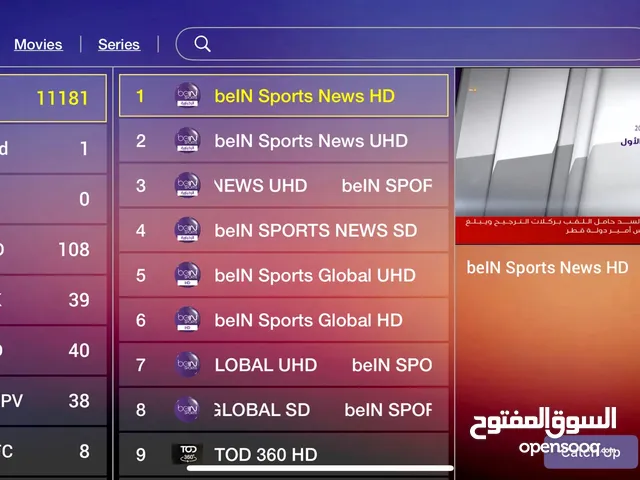This screenshot has width=640, height=480.
Task: Click the Catch Up button
Action: (x=591, y=452)
